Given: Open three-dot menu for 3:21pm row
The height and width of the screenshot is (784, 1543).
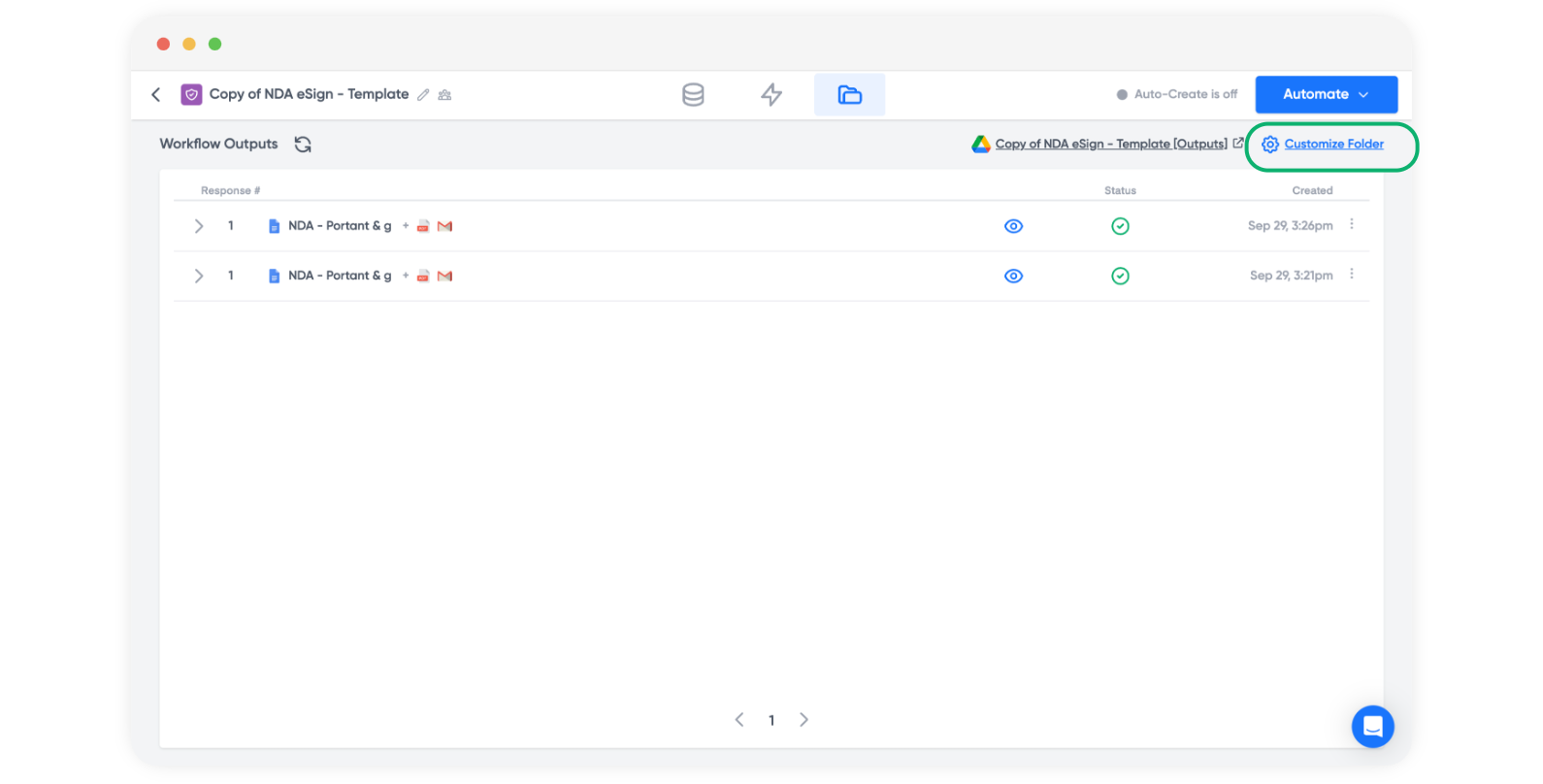Looking at the screenshot, I should coord(1351,275).
